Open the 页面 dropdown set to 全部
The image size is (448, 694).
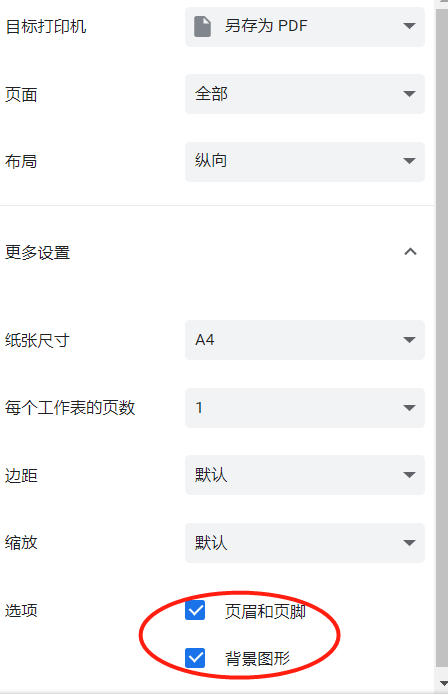coord(305,94)
